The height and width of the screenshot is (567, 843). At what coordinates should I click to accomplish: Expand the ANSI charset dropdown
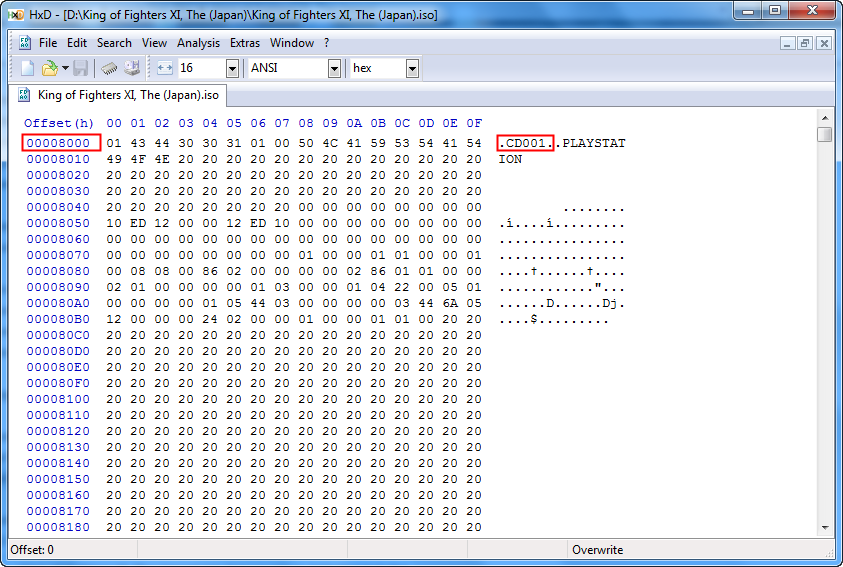pyautogui.click(x=334, y=69)
